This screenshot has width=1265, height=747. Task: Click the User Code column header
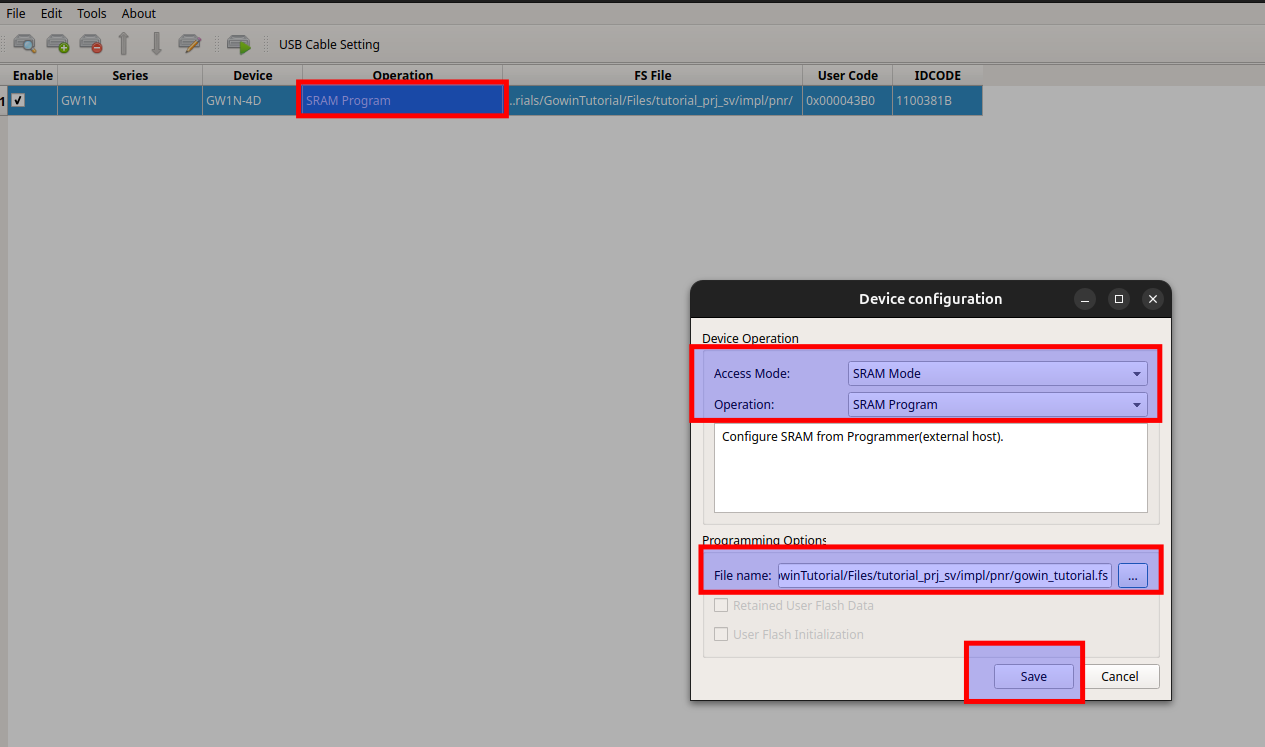coord(847,75)
